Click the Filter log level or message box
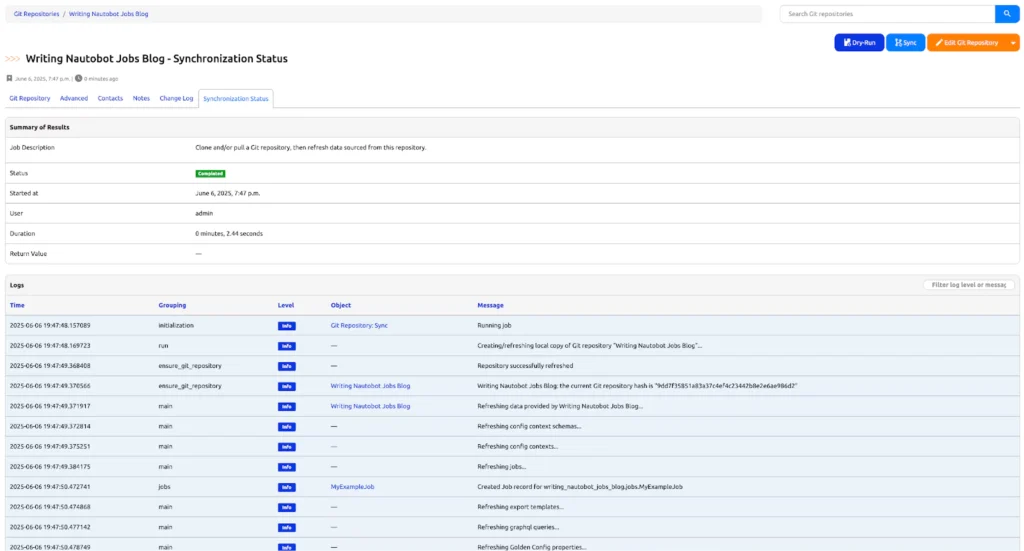Viewport: 1024px width, 551px height. coord(968,285)
